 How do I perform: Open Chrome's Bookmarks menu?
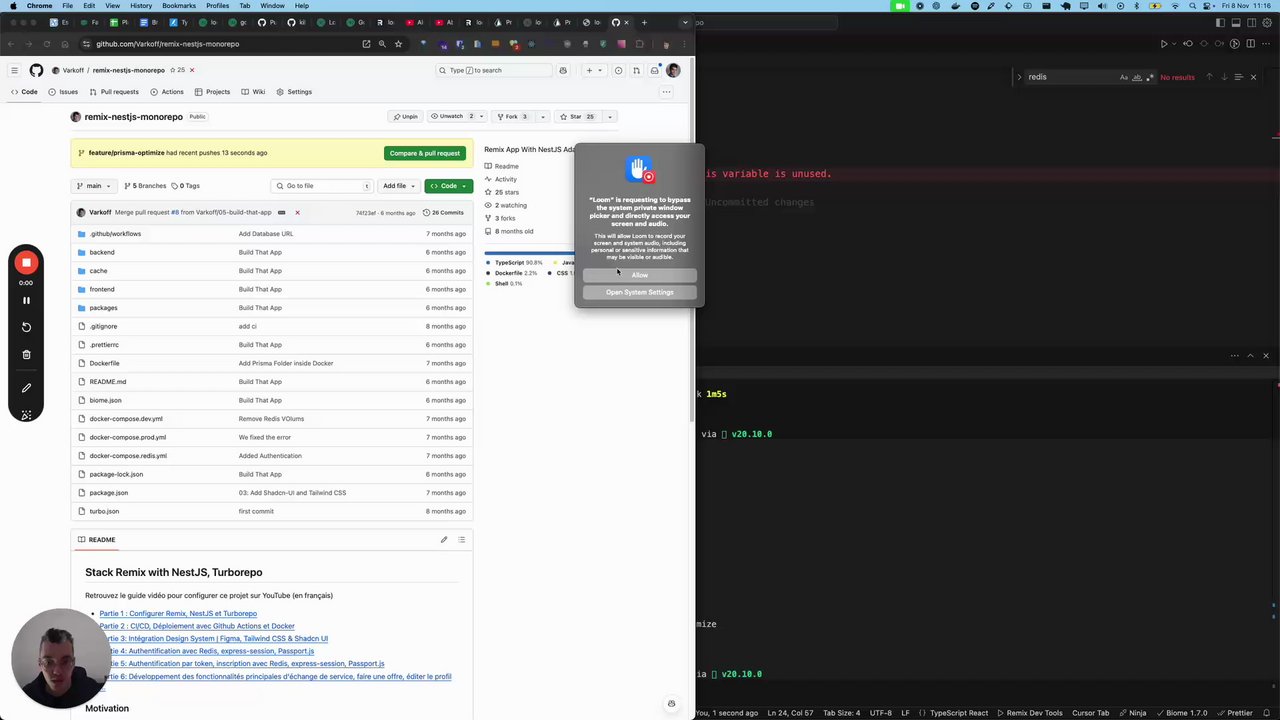pyautogui.click(x=179, y=6)
